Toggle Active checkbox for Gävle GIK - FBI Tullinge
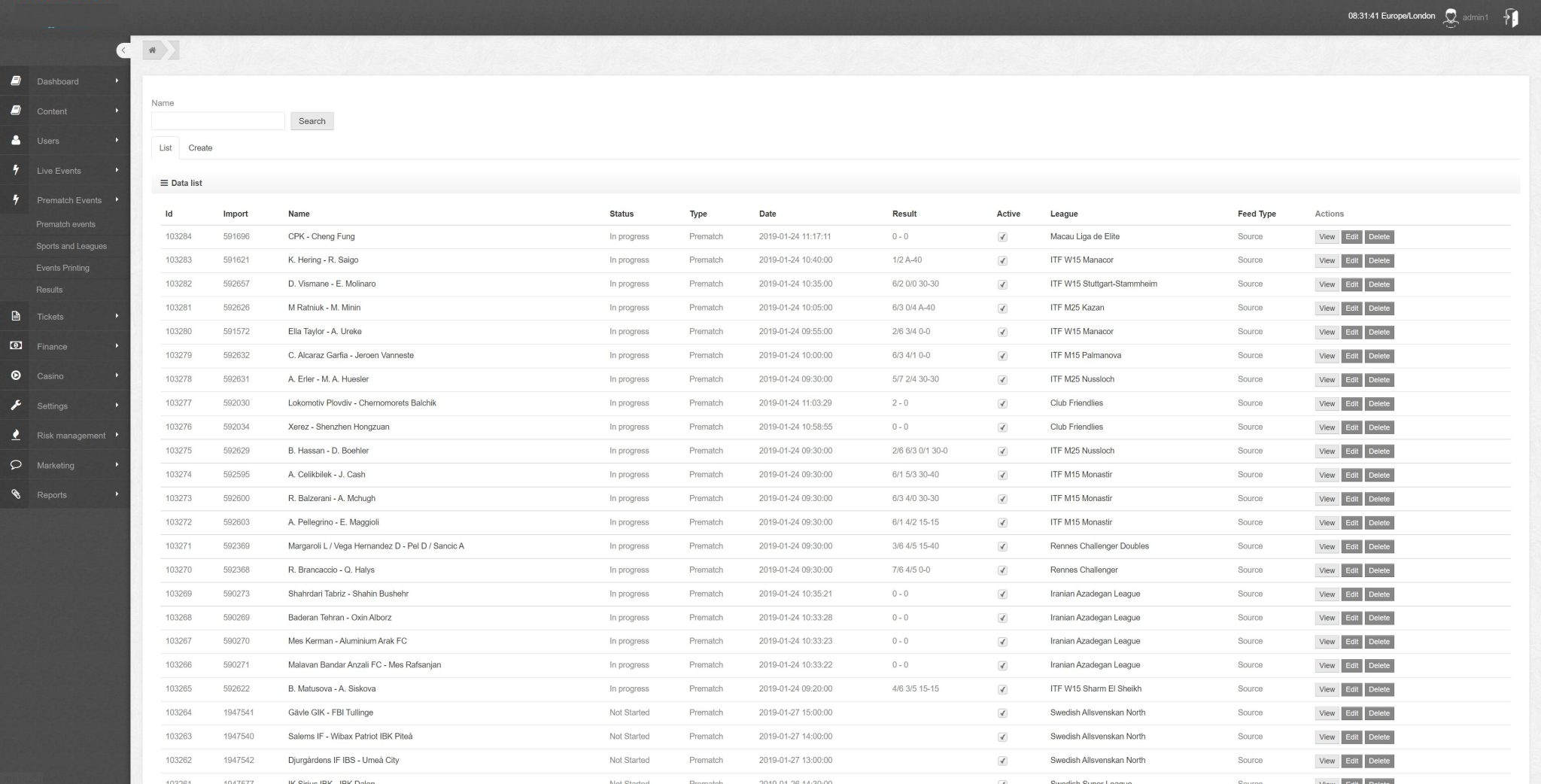1541x784 pixels. [x=1002, y=713]
